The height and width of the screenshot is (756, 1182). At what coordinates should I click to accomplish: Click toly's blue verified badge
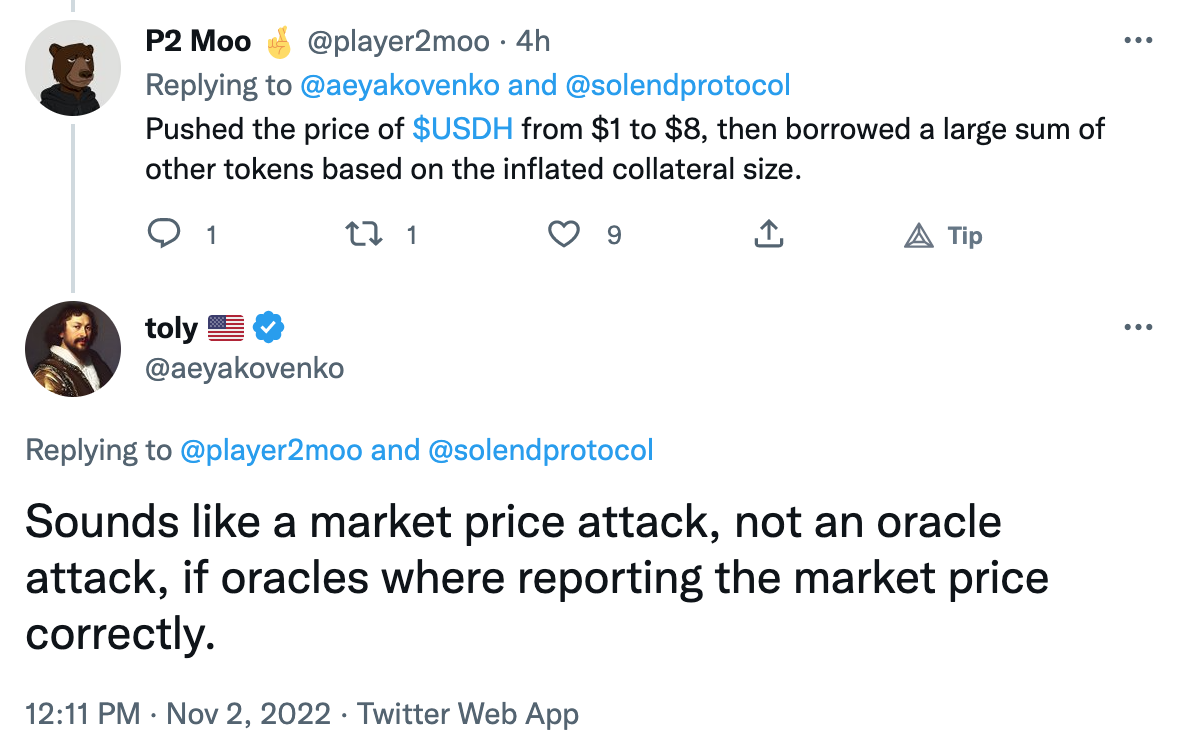click(268, 326)
